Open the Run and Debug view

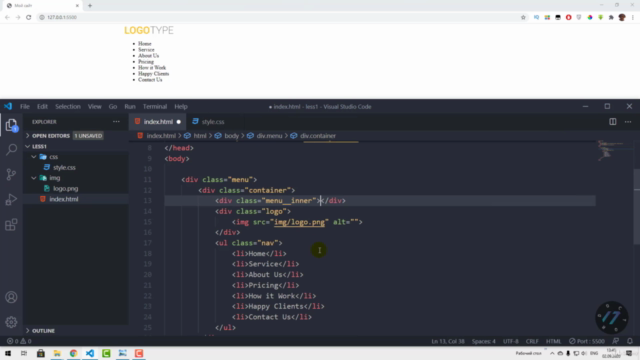coord(11,200)
